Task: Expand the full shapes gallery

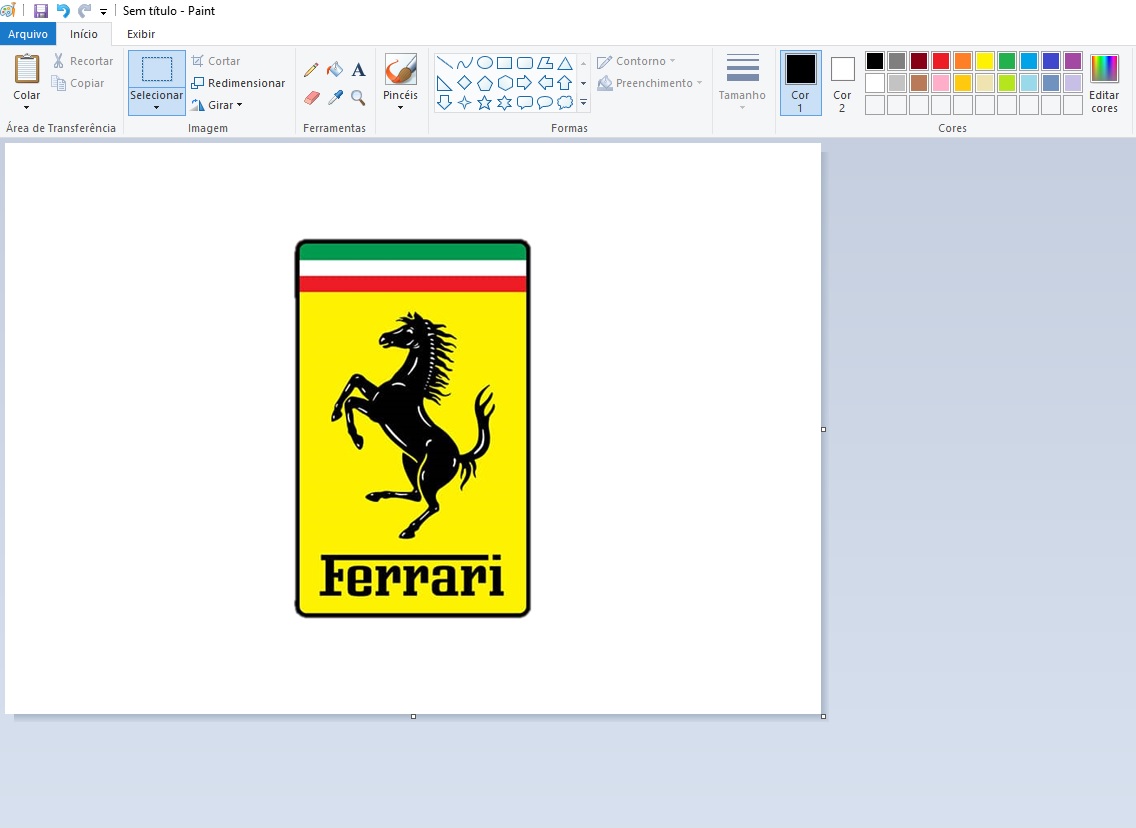Action: pos(583,102)
